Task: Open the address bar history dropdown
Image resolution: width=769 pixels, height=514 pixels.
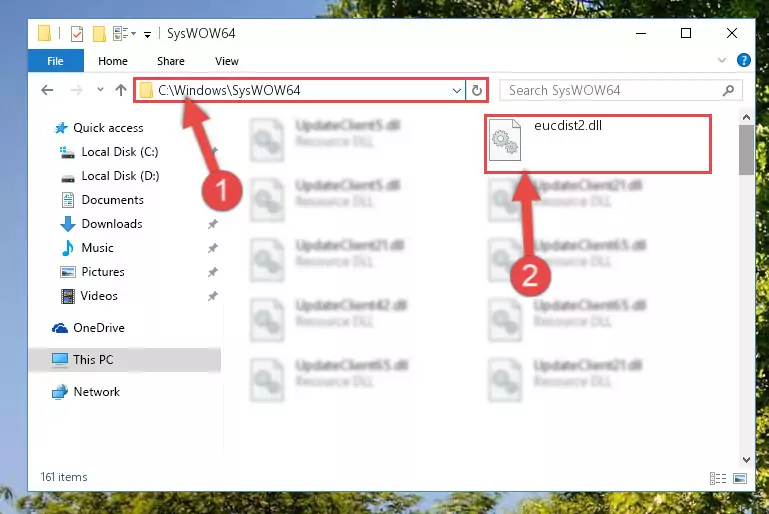Action: pyautogui.click(x=457, y=91)
